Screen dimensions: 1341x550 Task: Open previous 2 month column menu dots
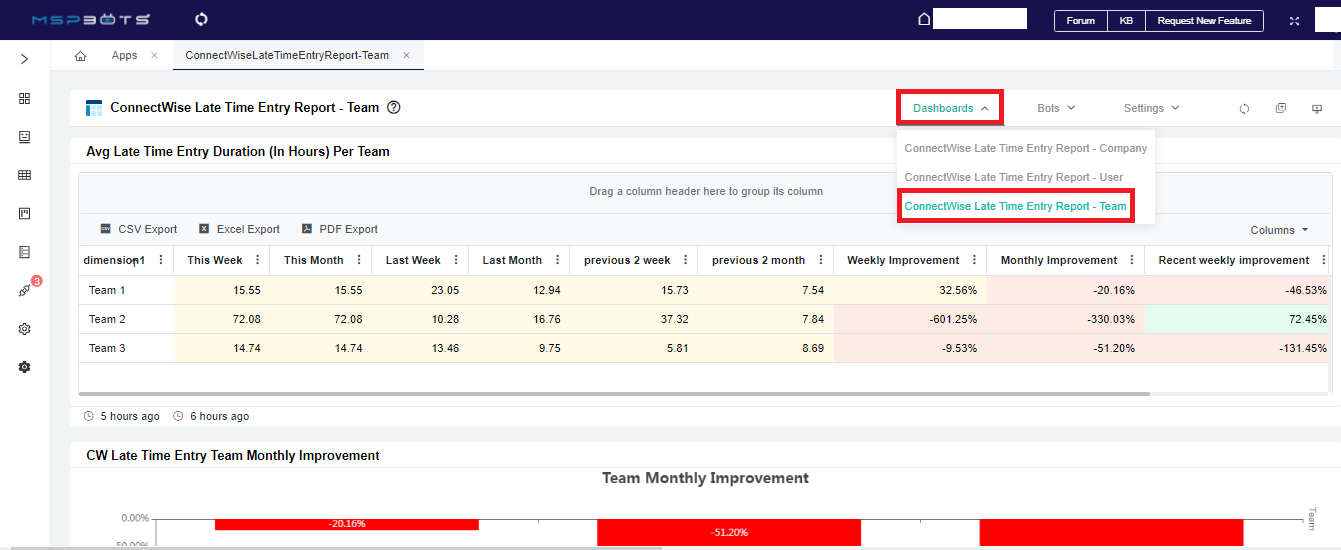point(820,260)
